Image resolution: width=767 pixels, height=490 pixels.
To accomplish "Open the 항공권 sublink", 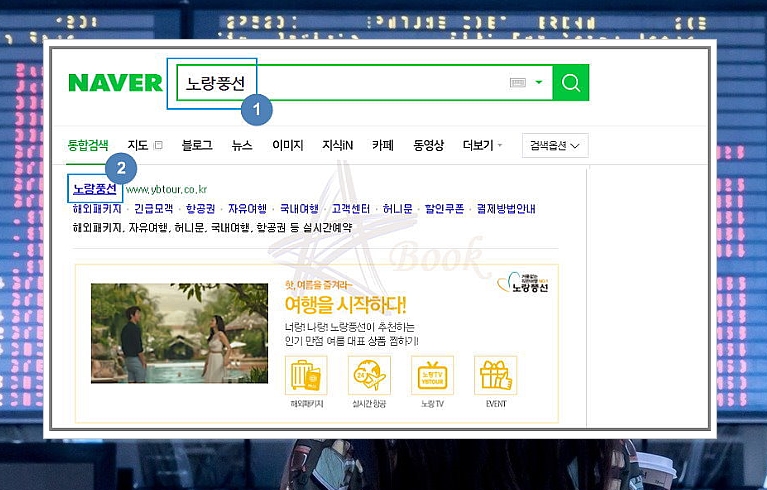I will point(201,209).
